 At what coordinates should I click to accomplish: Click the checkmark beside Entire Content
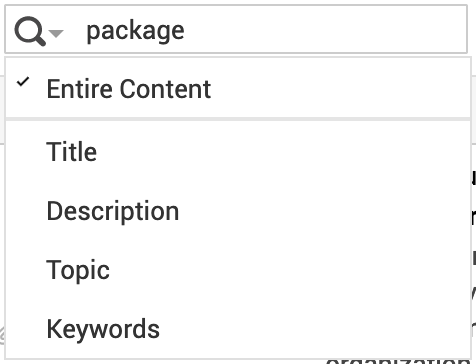[x=23, y=82]
